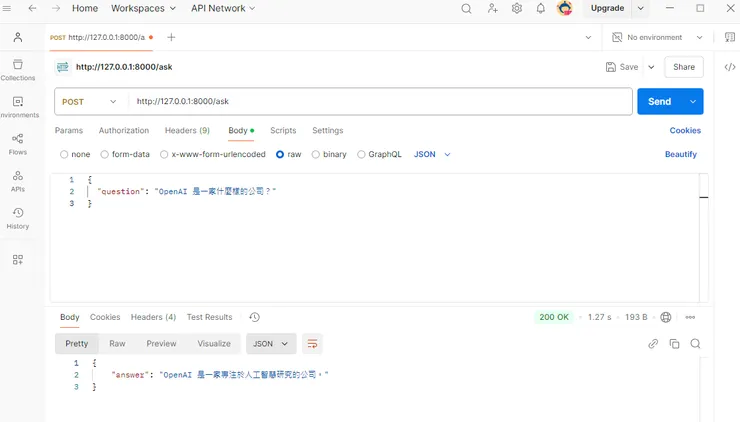
Task: Open the tab list chevron
Action: (588, 37)
